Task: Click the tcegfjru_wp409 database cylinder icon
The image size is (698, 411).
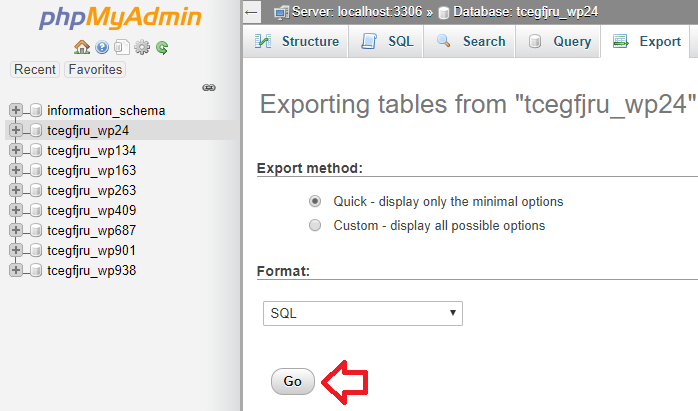Action: point(36,210)
